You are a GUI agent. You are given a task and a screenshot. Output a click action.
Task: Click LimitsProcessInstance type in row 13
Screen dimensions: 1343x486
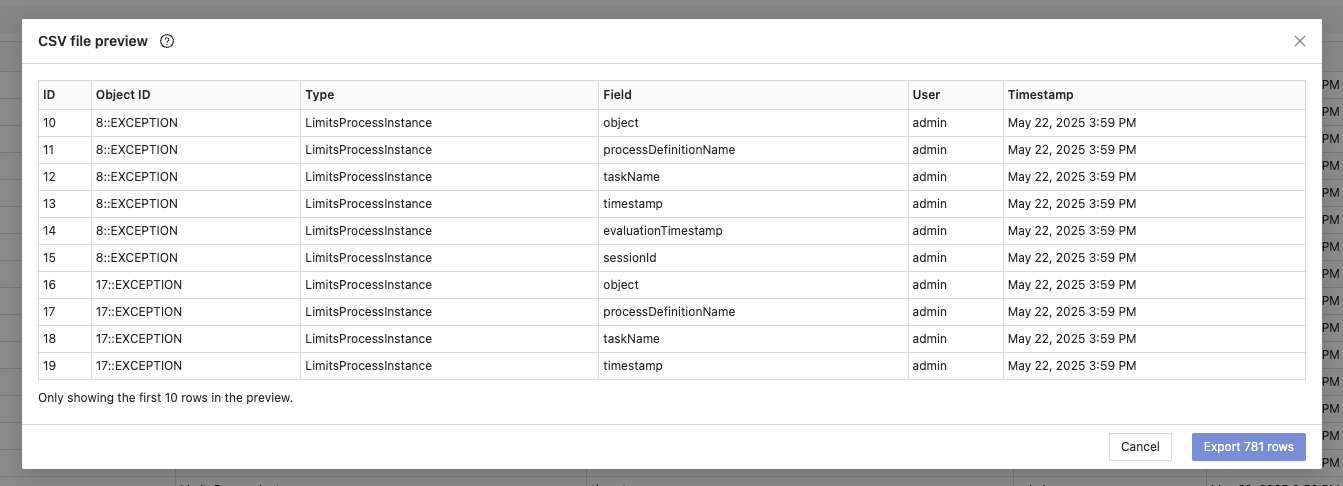(368, 204)
